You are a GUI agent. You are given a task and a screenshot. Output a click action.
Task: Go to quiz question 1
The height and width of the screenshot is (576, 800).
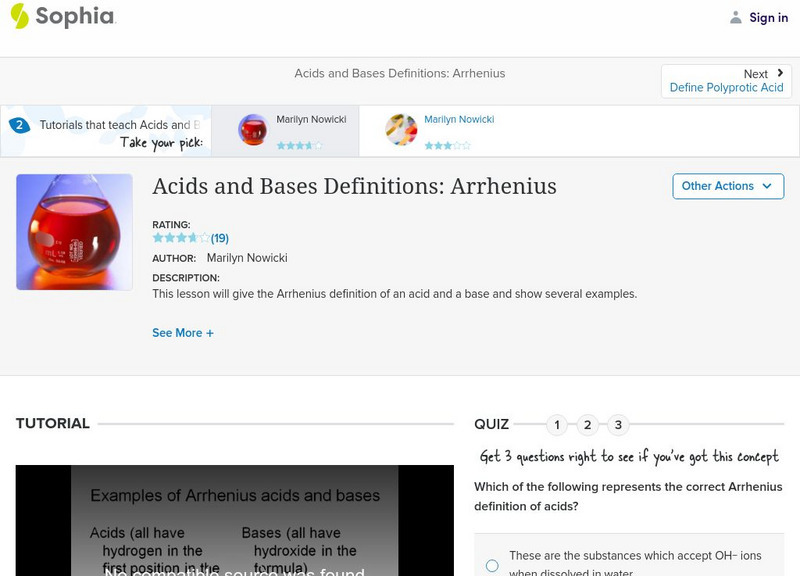click(557, 425)
